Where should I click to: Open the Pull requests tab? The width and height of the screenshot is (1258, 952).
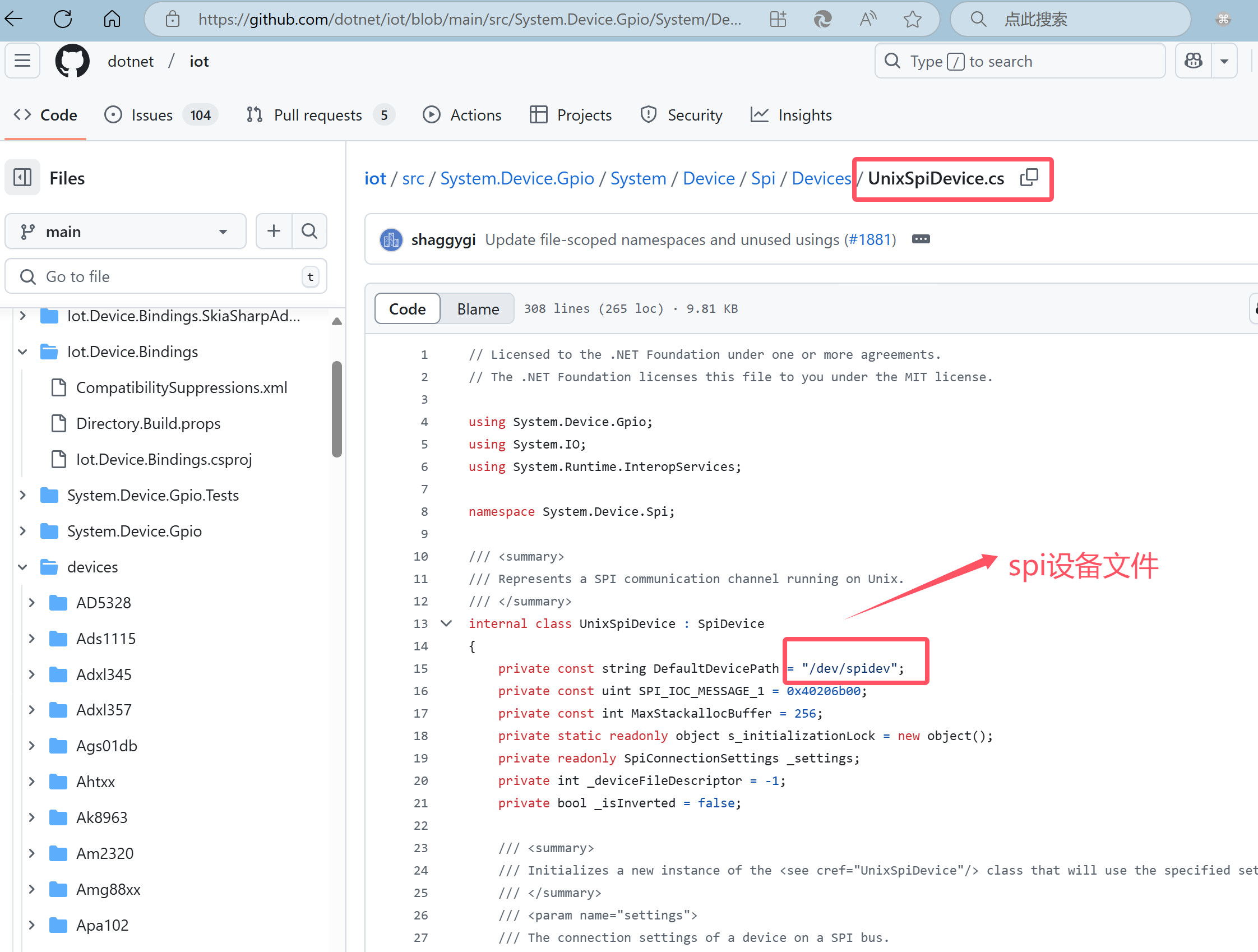[318, 115]
